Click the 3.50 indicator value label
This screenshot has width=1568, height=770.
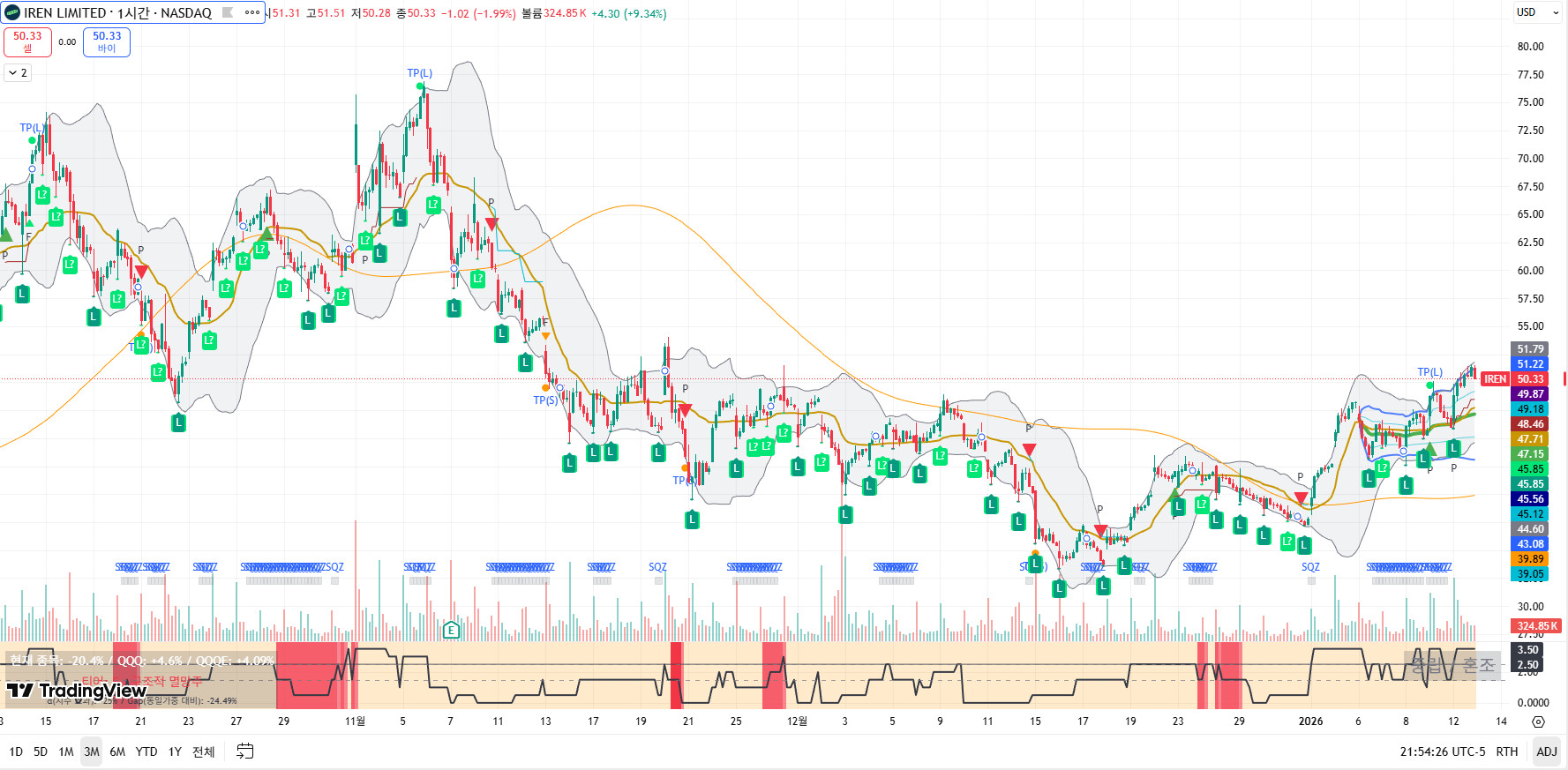point(1527,650)
